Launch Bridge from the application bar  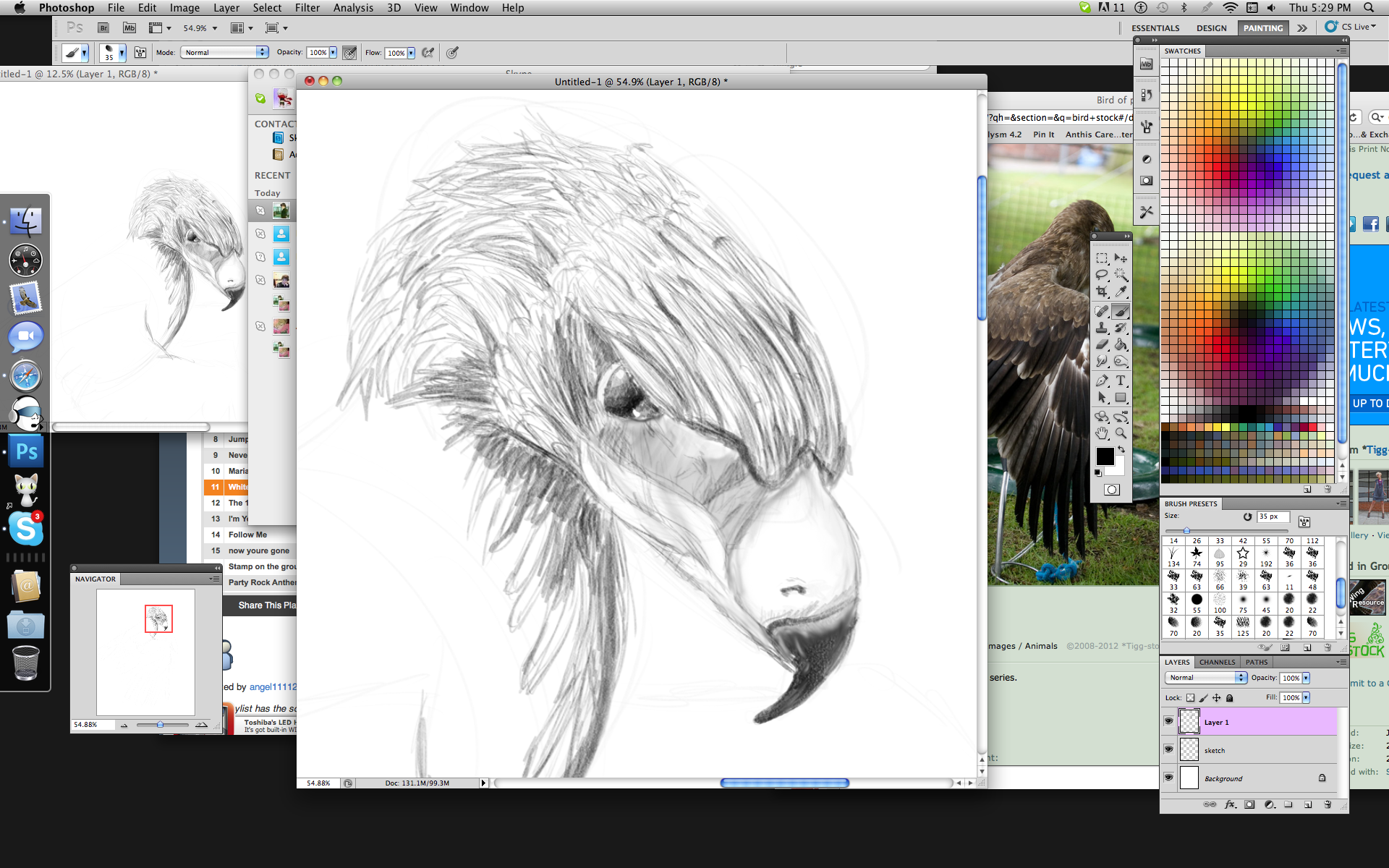point(103,28)
